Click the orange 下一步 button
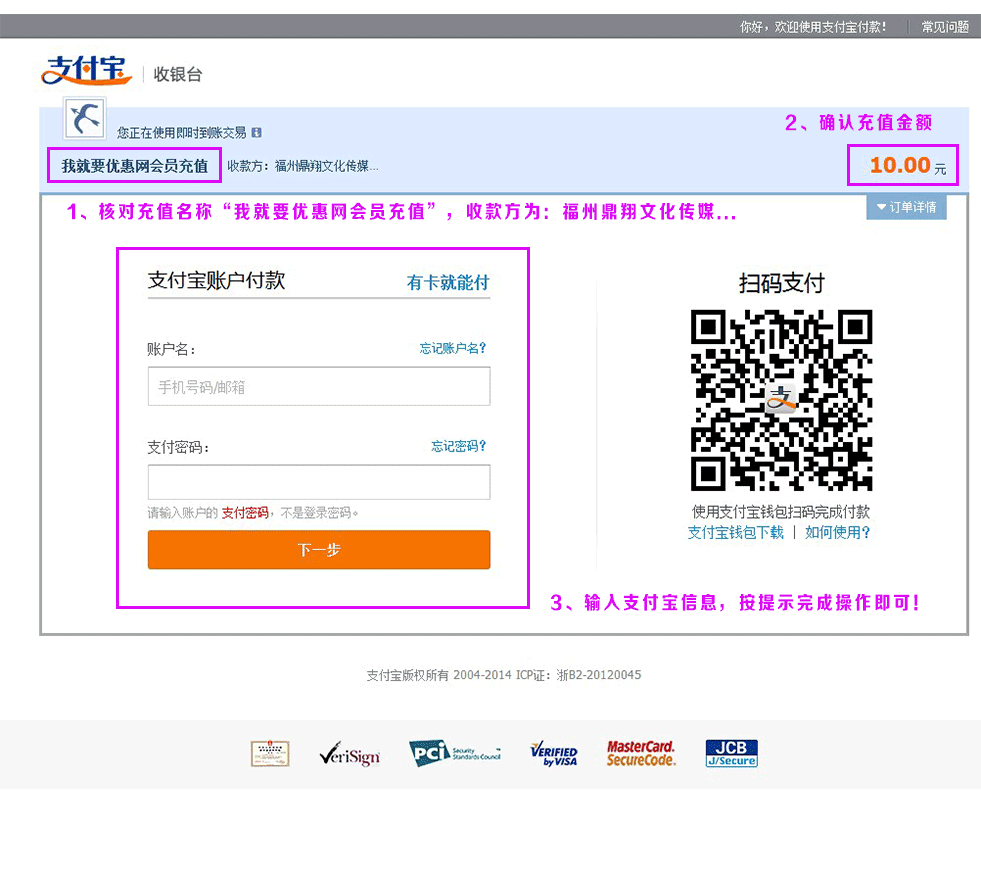981x885 pixels. click(x=319, y=550)
